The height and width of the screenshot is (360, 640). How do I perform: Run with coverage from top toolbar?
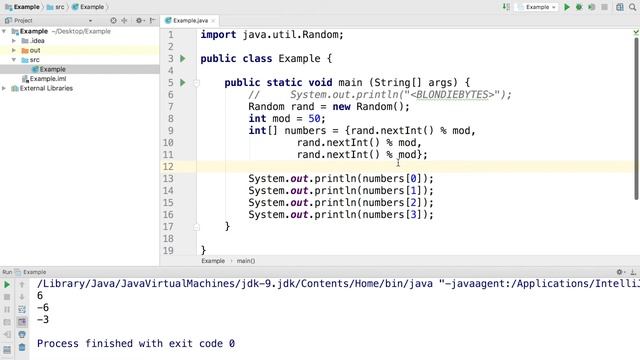591,7
